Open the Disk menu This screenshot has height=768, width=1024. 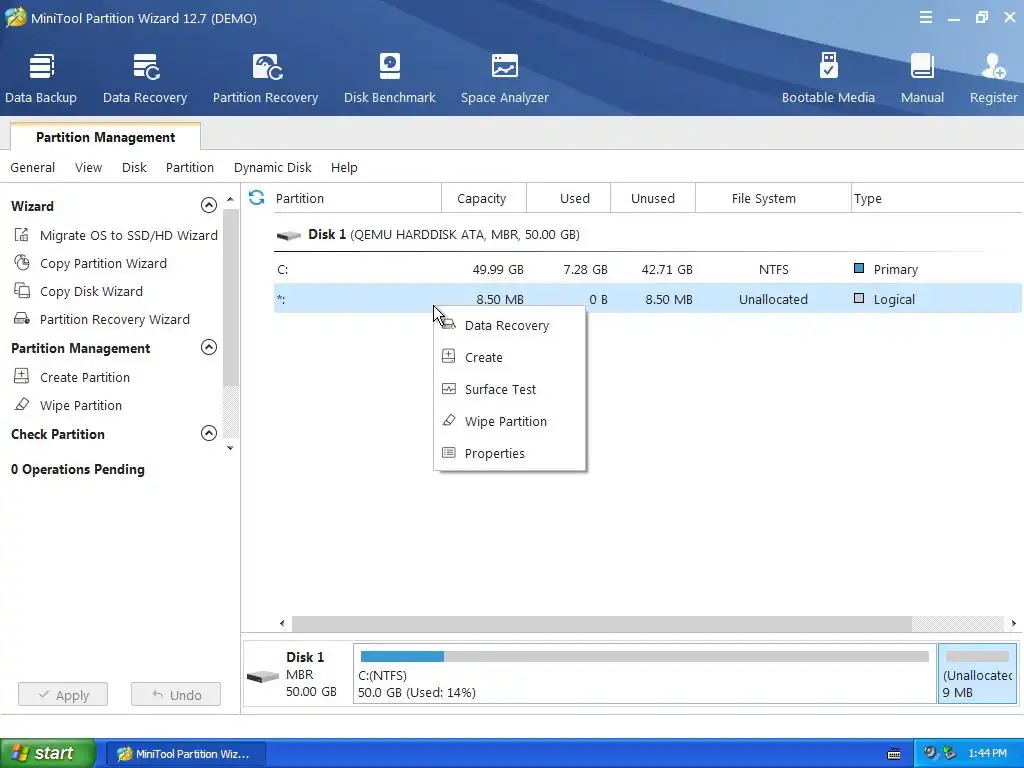coord(134,167)
